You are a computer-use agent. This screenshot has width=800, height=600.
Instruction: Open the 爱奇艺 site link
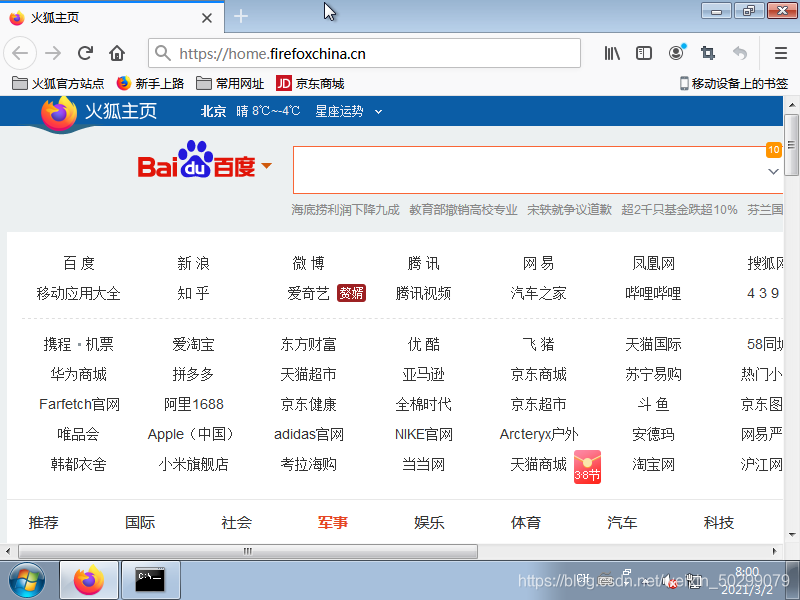308,293
